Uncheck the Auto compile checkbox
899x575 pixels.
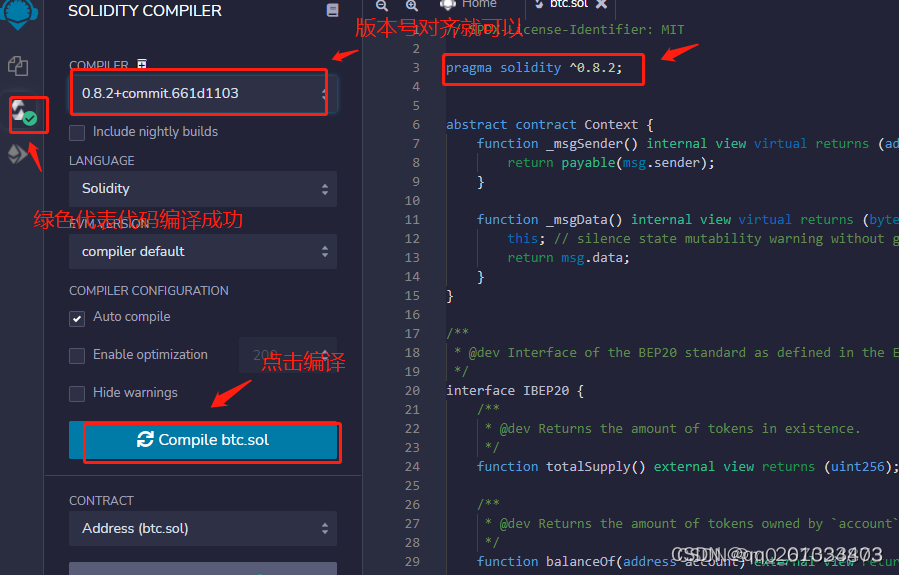77,318
